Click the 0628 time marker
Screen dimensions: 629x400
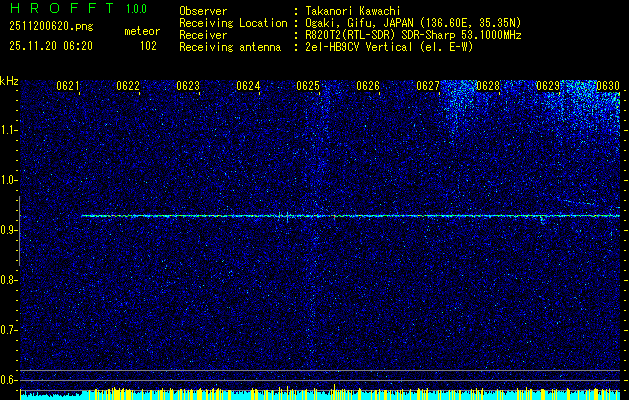tap(488, 85)
